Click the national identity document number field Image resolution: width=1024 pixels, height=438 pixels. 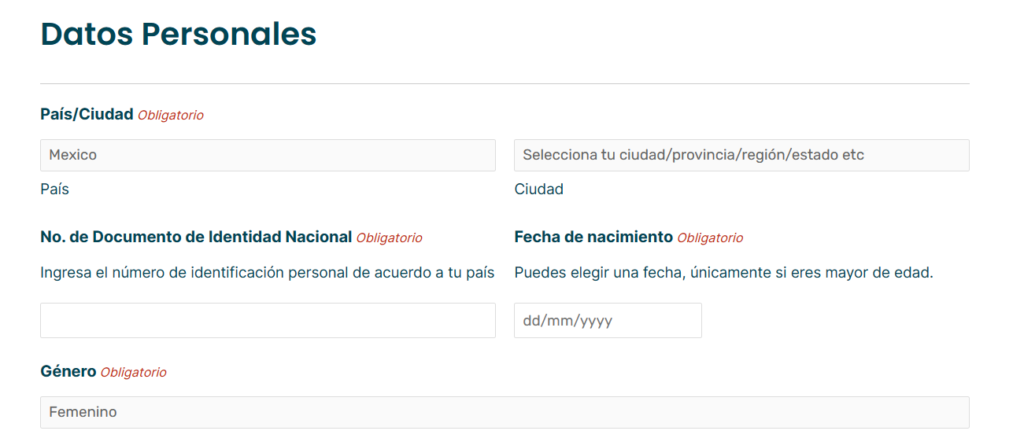[267, 320]
